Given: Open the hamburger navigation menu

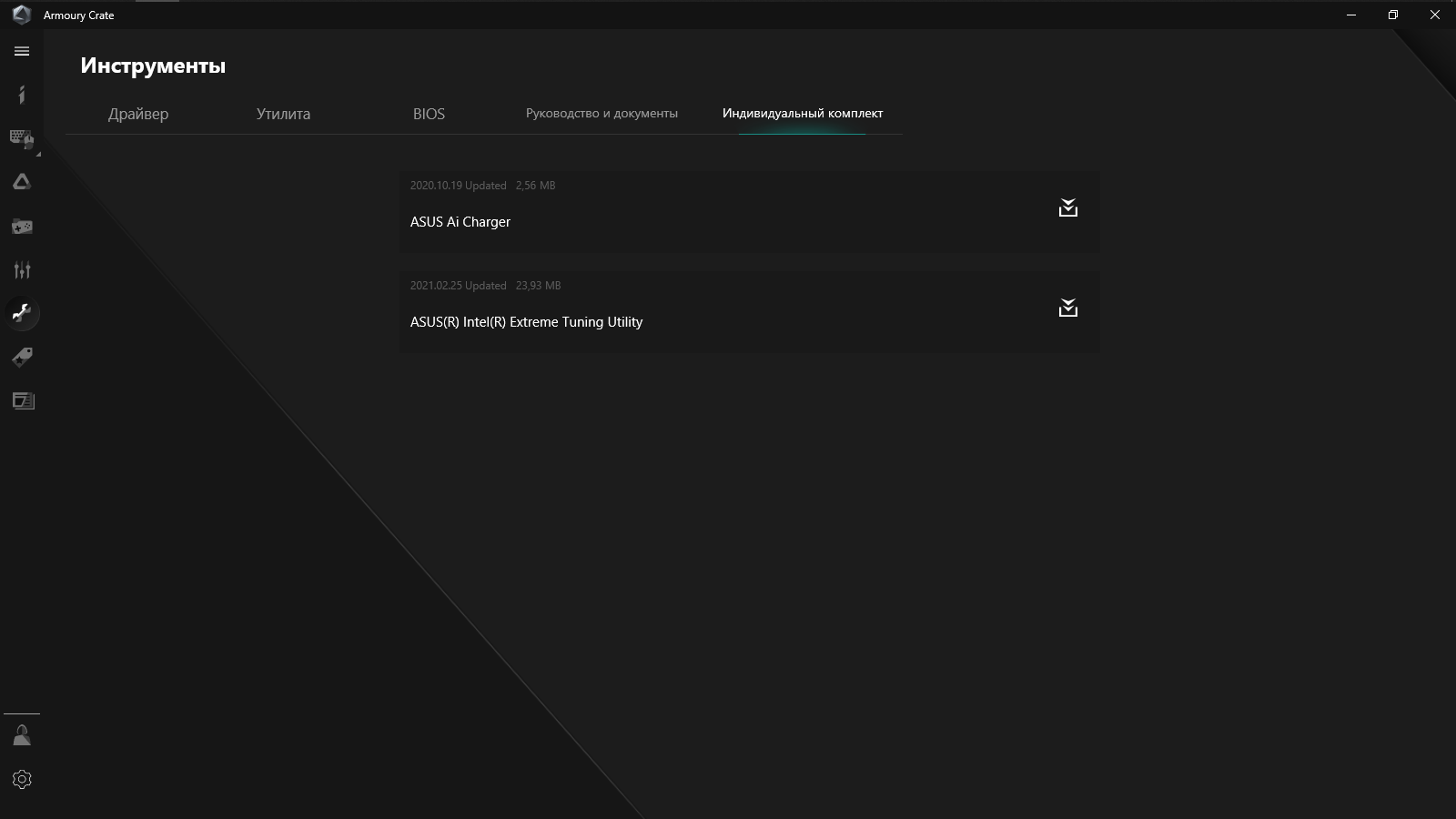Looking at the screenshot, I should click(x=22, y=52).
